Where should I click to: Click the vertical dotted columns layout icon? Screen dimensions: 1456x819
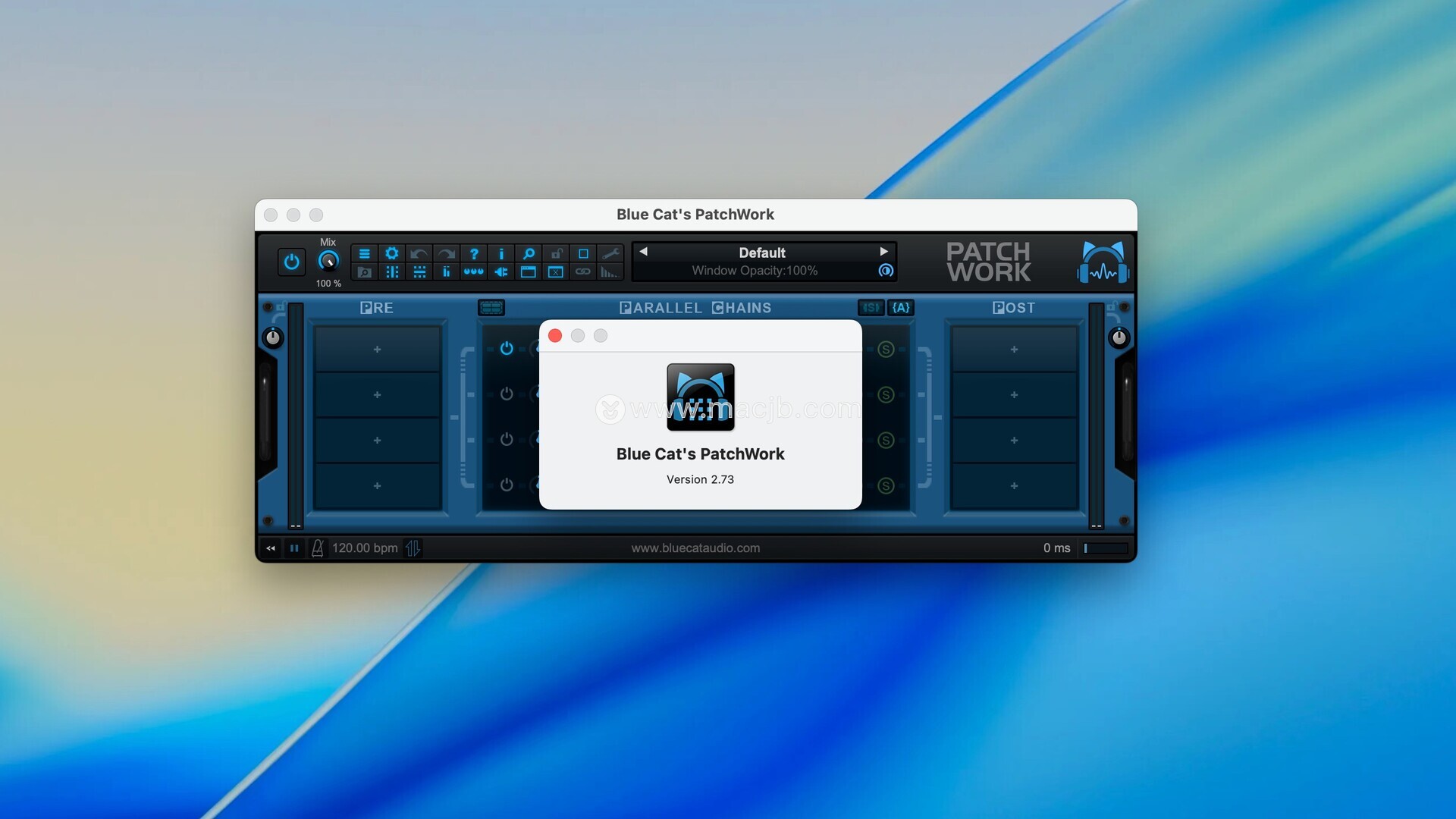392,271
